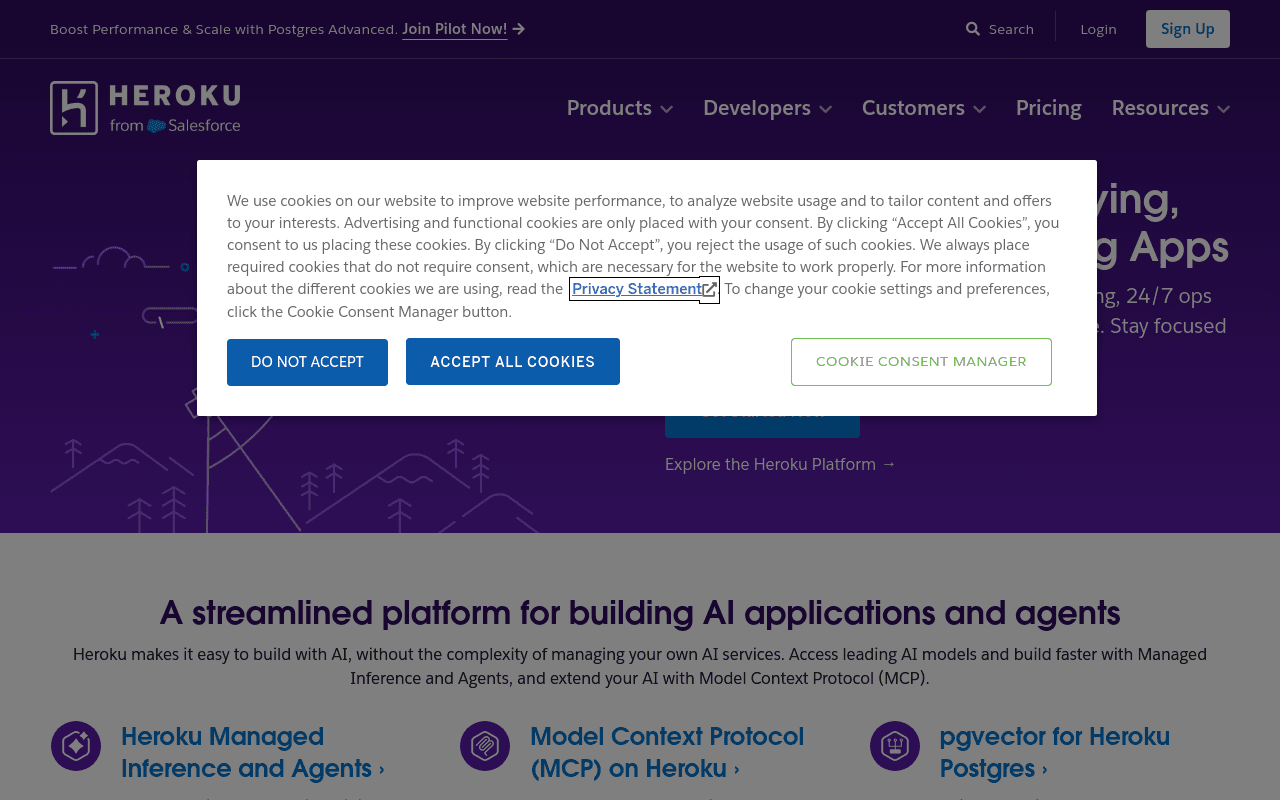
Task: Open the Developers menu
Action: coord(767,108)
